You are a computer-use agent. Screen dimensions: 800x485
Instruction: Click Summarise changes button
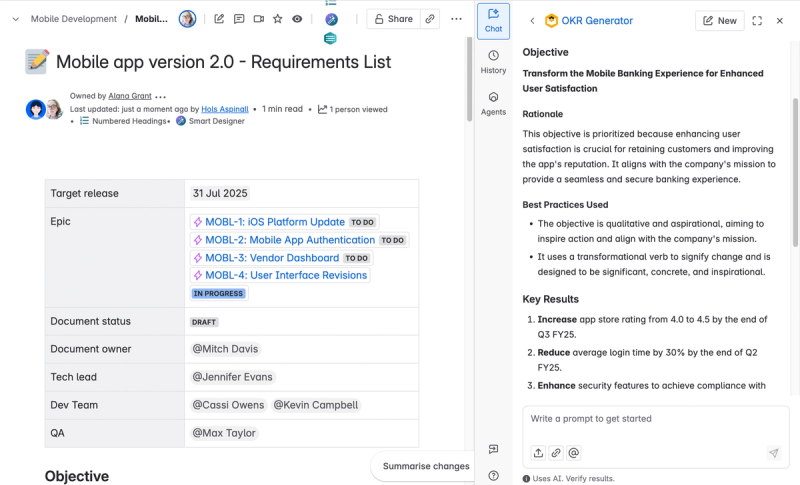(426, 466)
